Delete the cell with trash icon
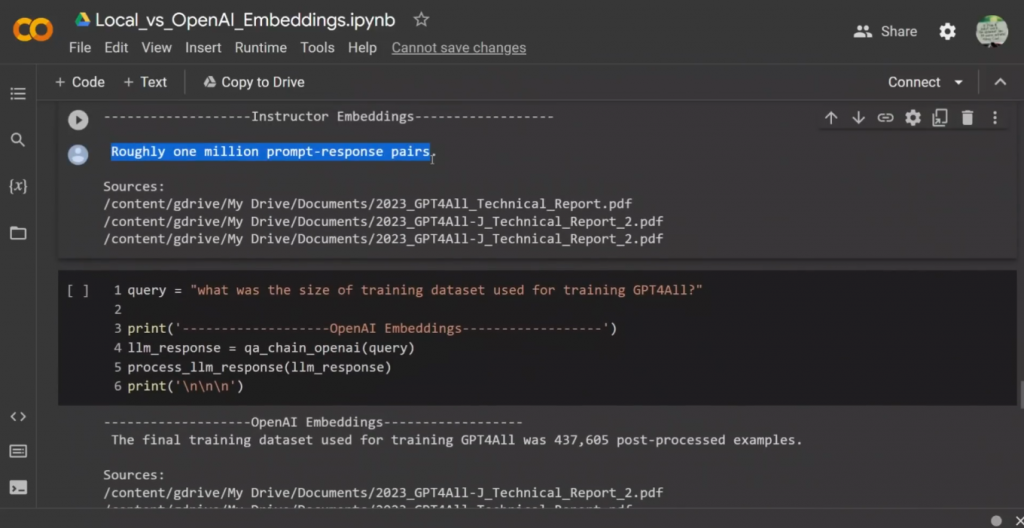This screenshot has width=1024, height=528. [967, 118]
